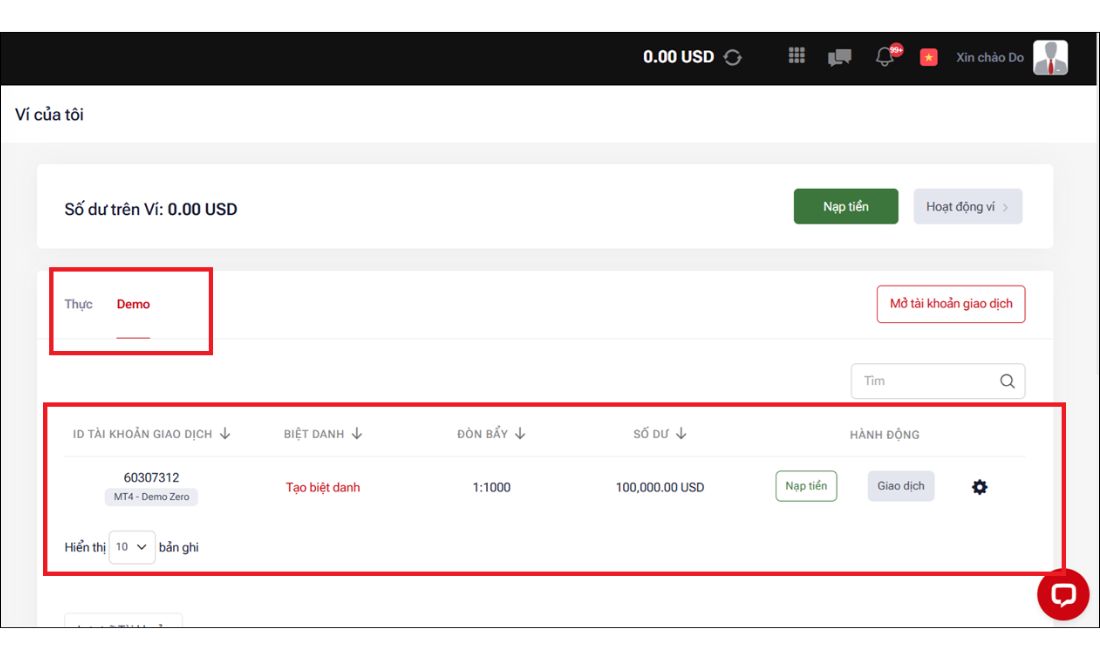Click the search magnifier icon

point(1007,381)
